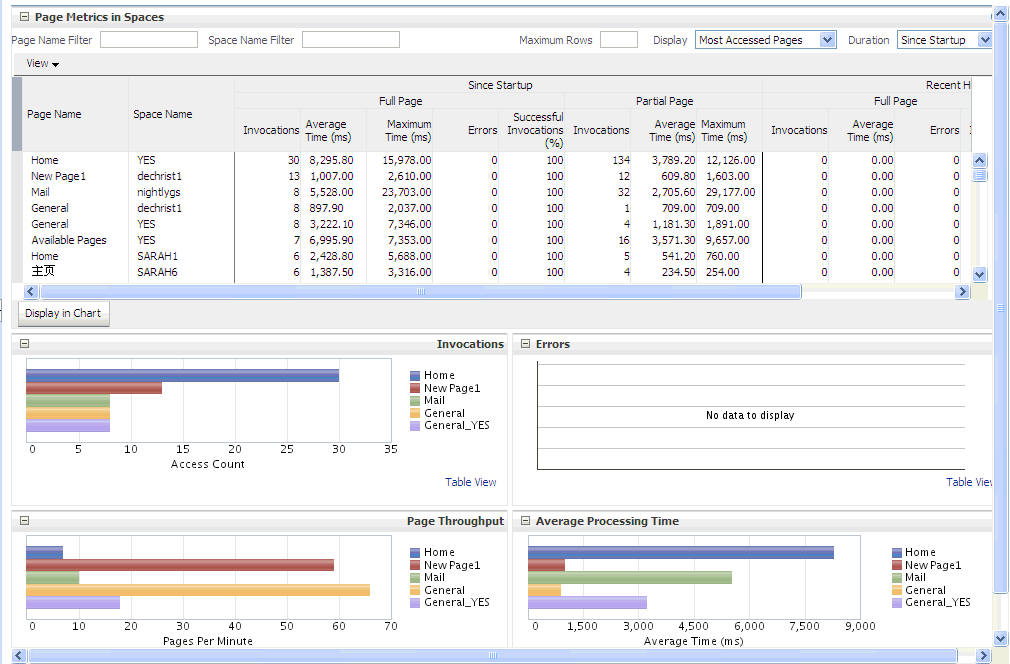Viewport: 1010px width, 664px height.
Task: Sort by the Page Name column header
Action: (54, 114)
